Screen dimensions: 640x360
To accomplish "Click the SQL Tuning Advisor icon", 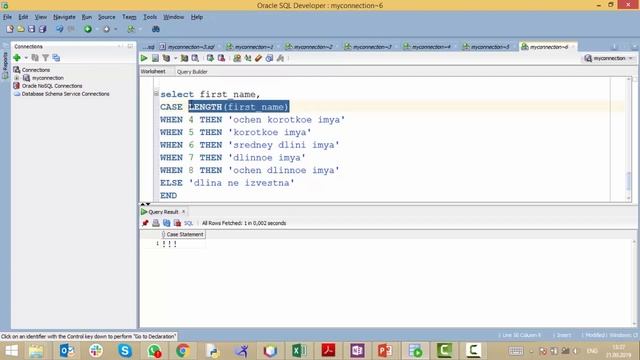I will [195, 58].
